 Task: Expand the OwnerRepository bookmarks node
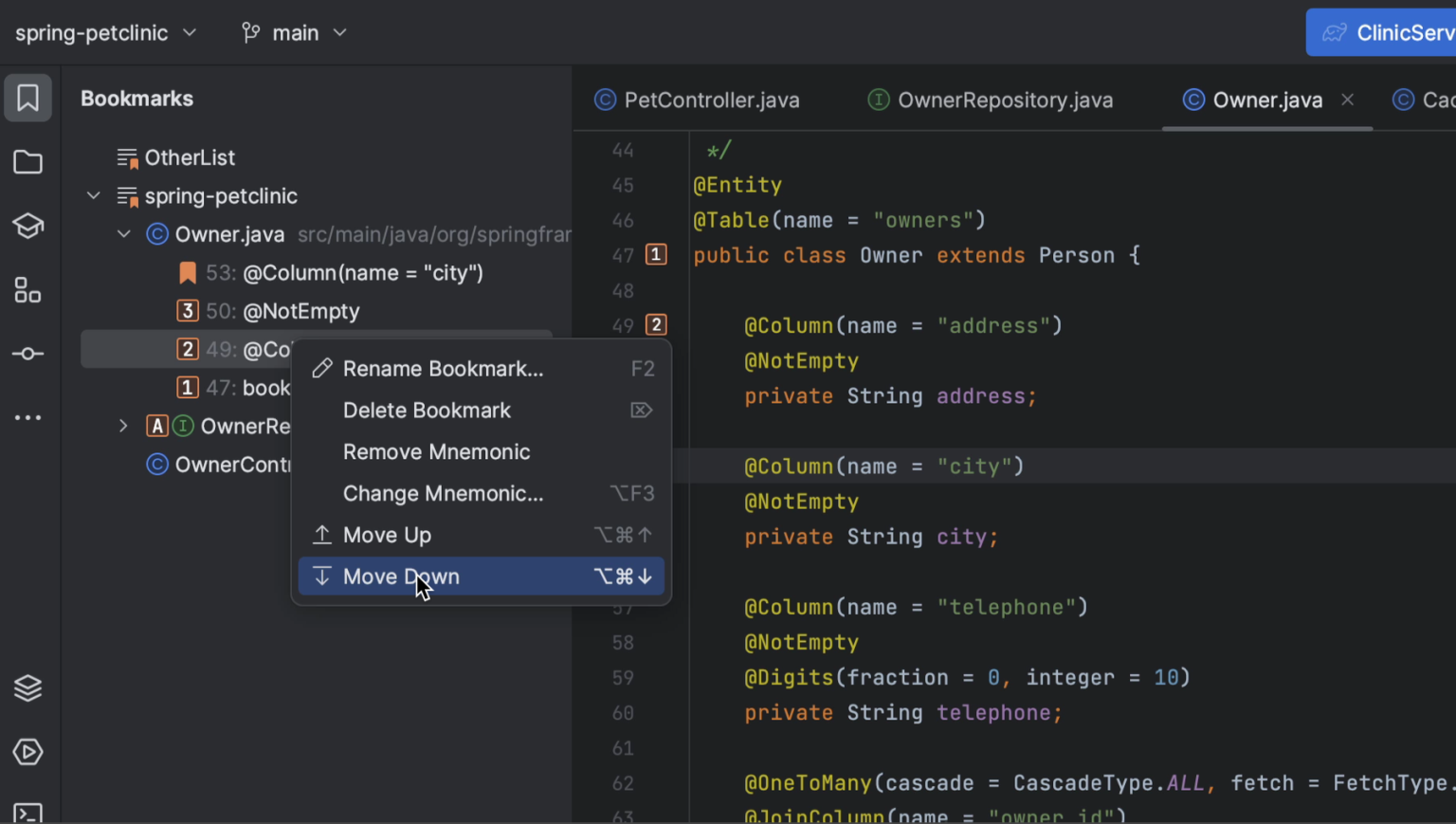pos(123,426)
